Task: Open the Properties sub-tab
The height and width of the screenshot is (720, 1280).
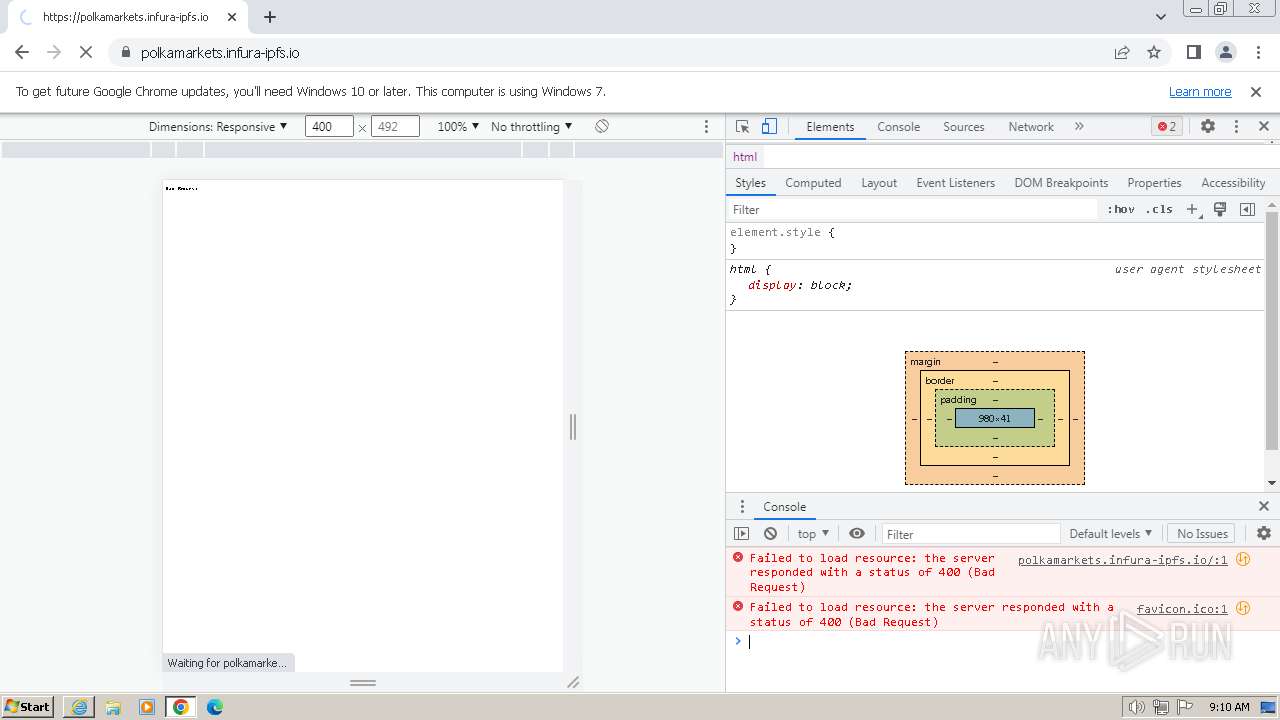Action: coord(1154,183)
